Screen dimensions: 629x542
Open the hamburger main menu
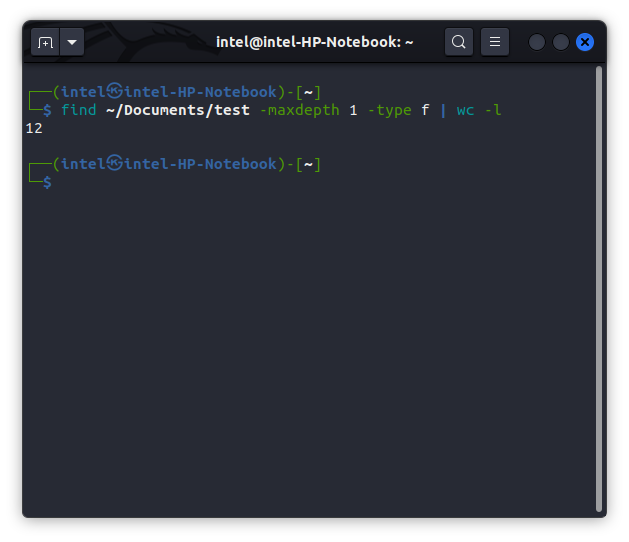click(x=495, y=42)
